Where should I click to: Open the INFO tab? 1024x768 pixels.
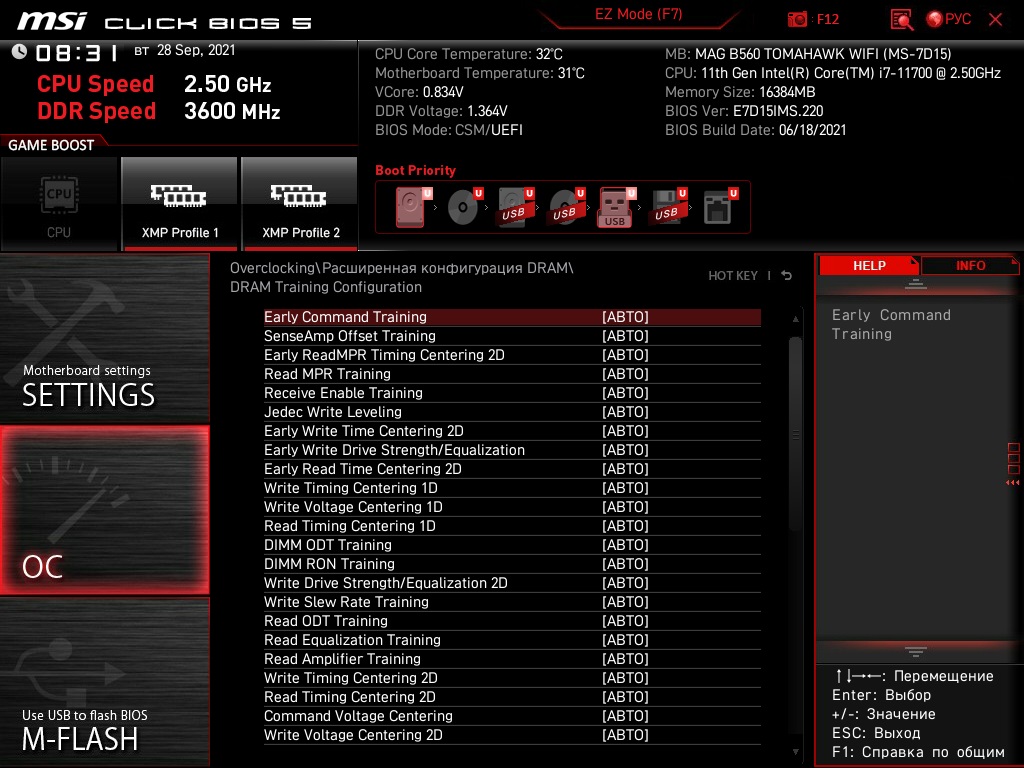[970, 266]
